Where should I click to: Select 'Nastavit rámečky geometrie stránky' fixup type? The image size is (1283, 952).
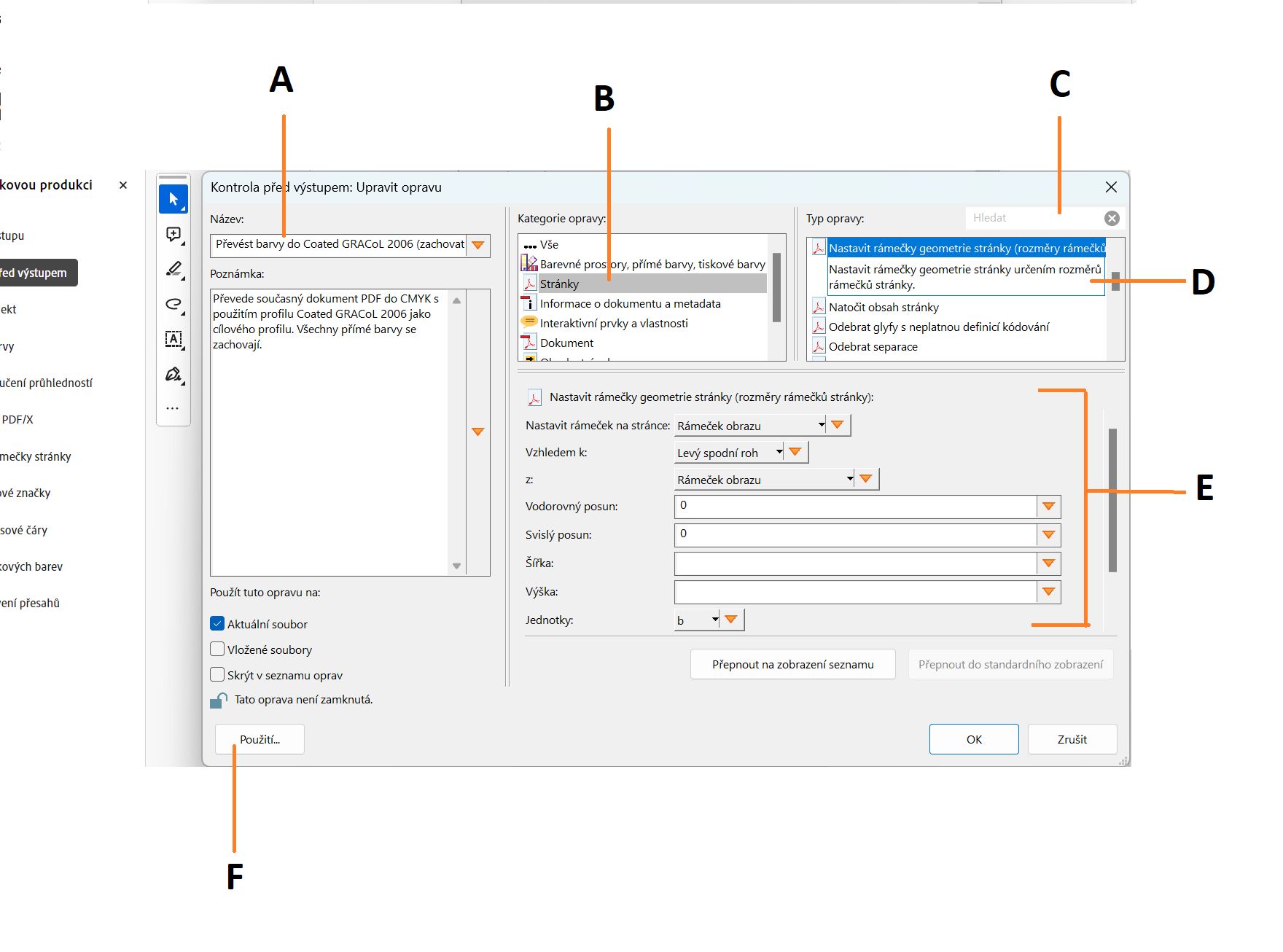point(958,249)
